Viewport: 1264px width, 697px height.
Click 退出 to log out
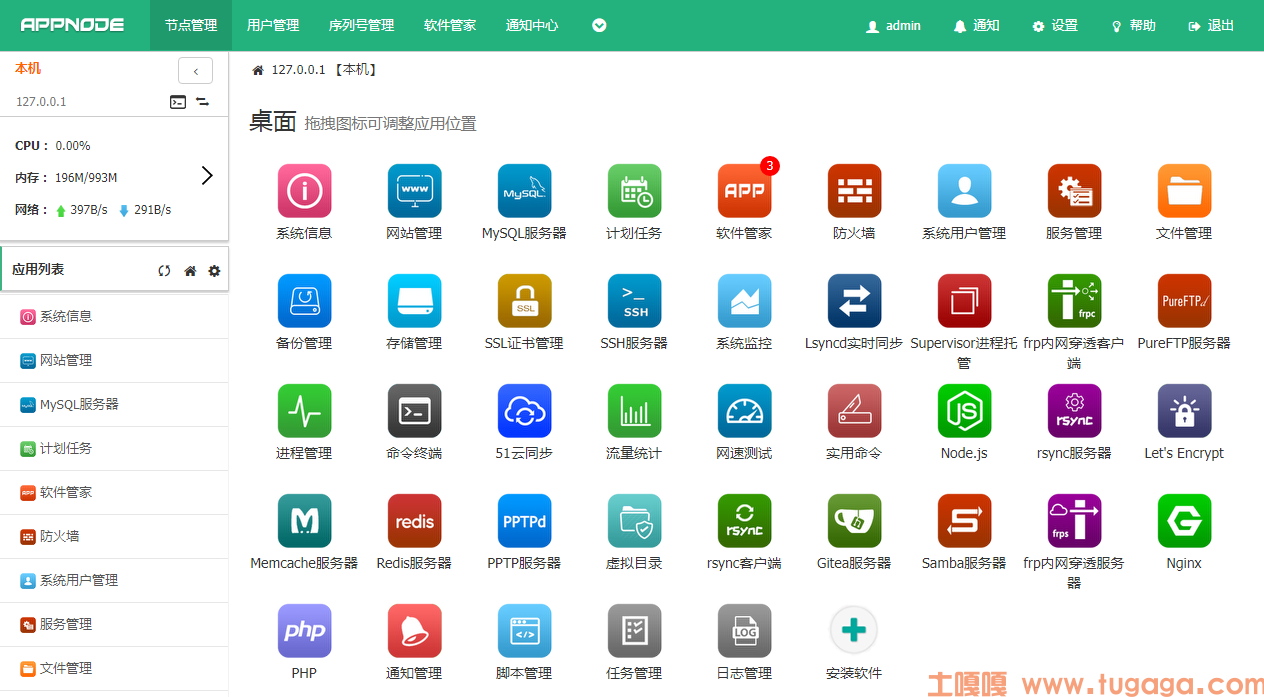[1211, 26]
